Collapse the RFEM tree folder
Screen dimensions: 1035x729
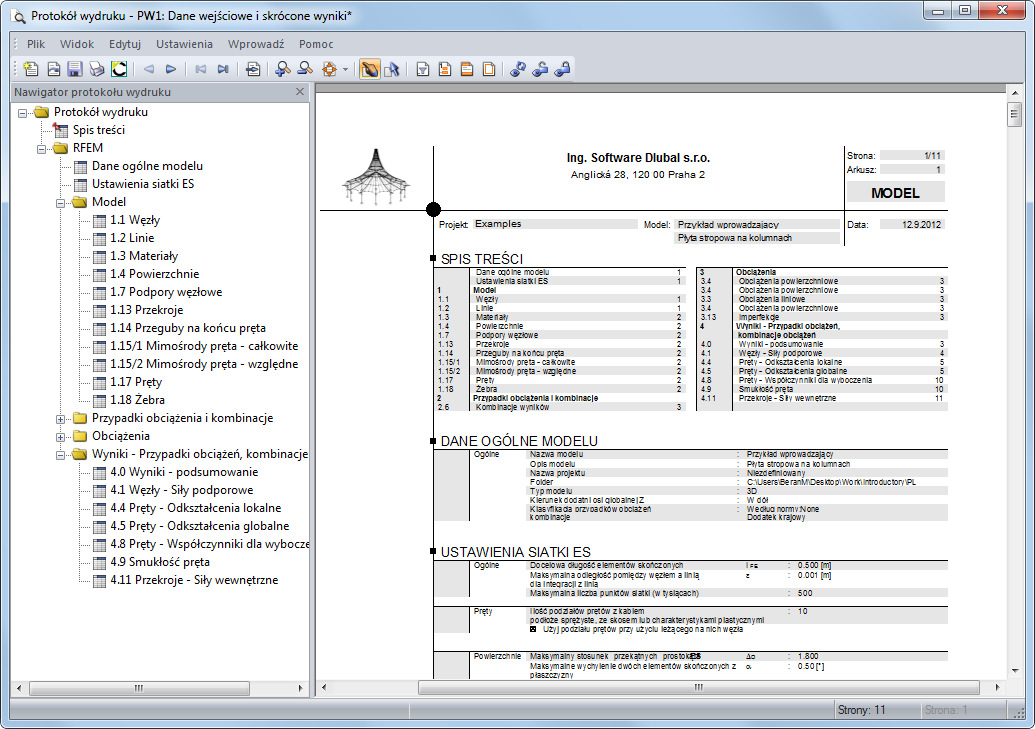click(x=42, y=149)
